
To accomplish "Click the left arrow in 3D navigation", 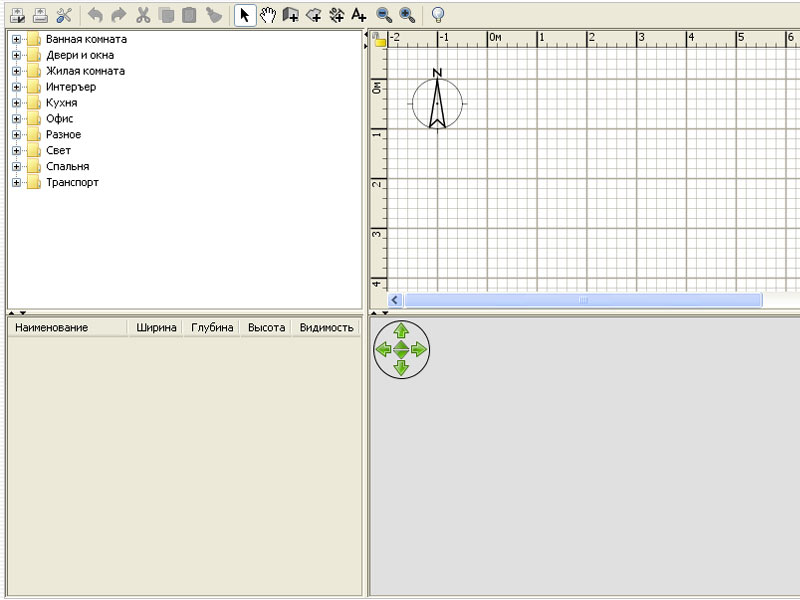I will pyautogui.click(x=383, y=349).
